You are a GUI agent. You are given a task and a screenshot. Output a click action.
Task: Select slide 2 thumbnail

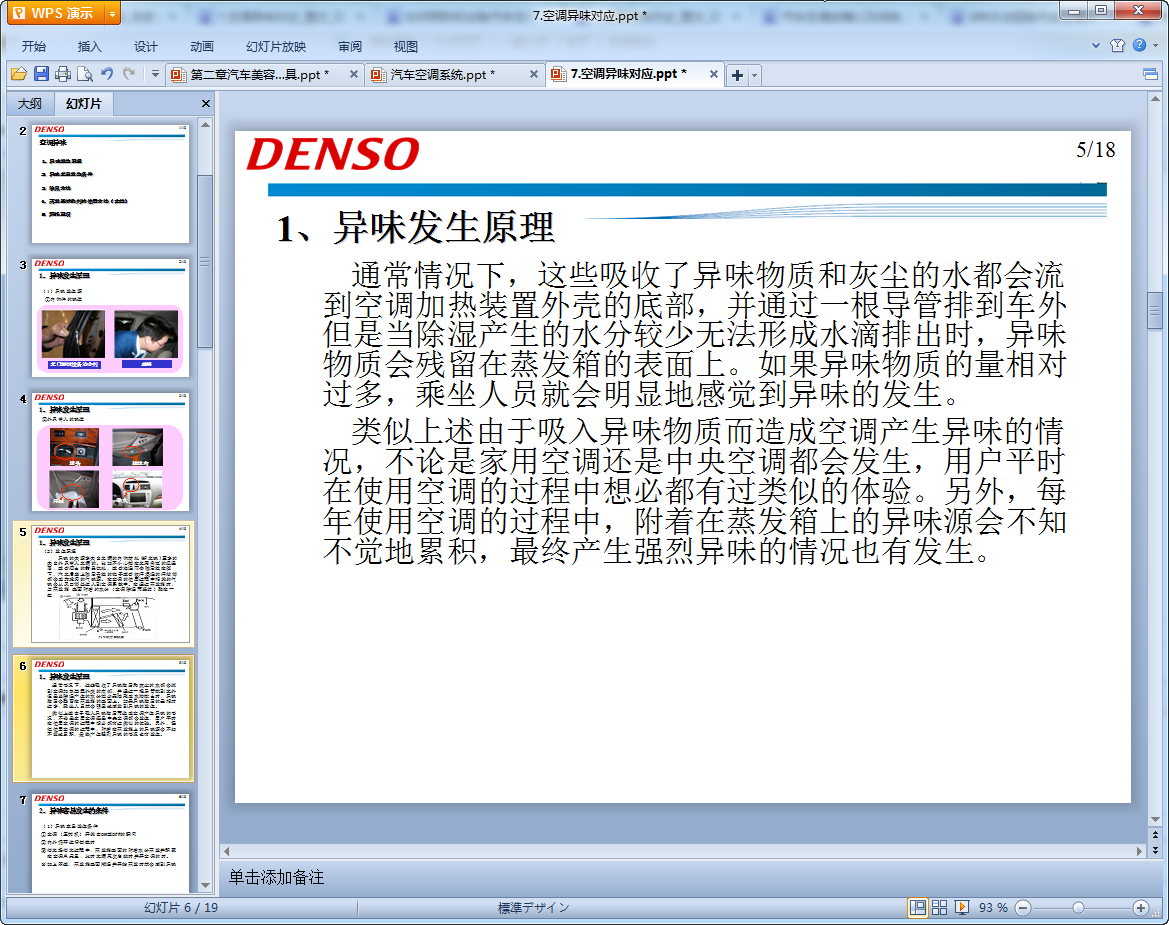coord(110,183)
